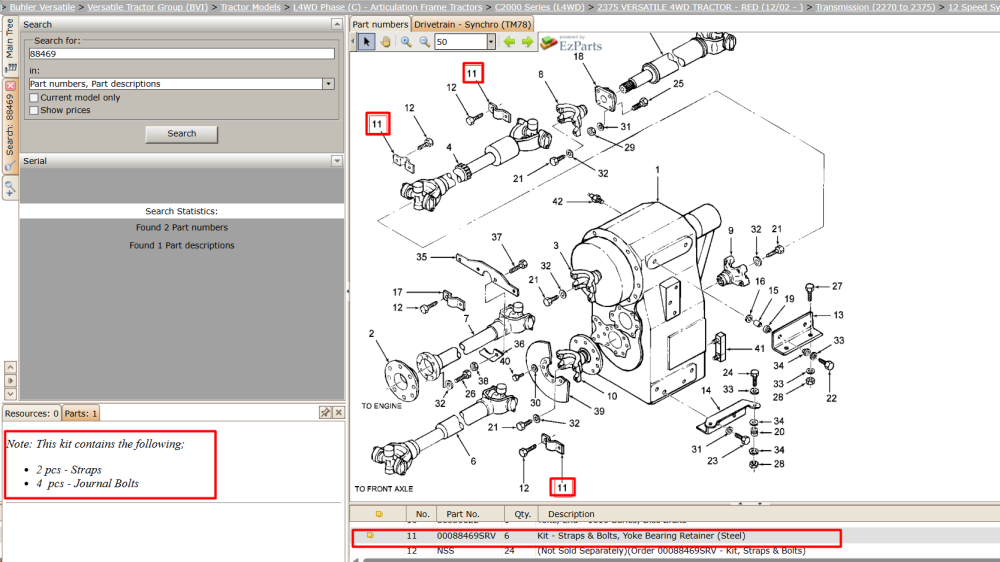Screen dimensions: 1000x562
Task: Open C2000 Series (L4WD) breadcrumb
Action: pos(539,7)
